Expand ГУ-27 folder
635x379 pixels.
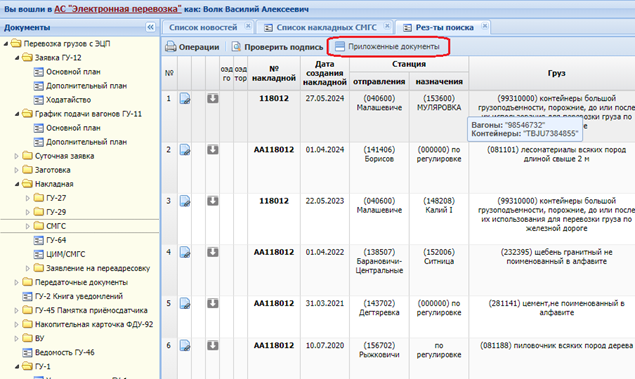tap(28, 198)
